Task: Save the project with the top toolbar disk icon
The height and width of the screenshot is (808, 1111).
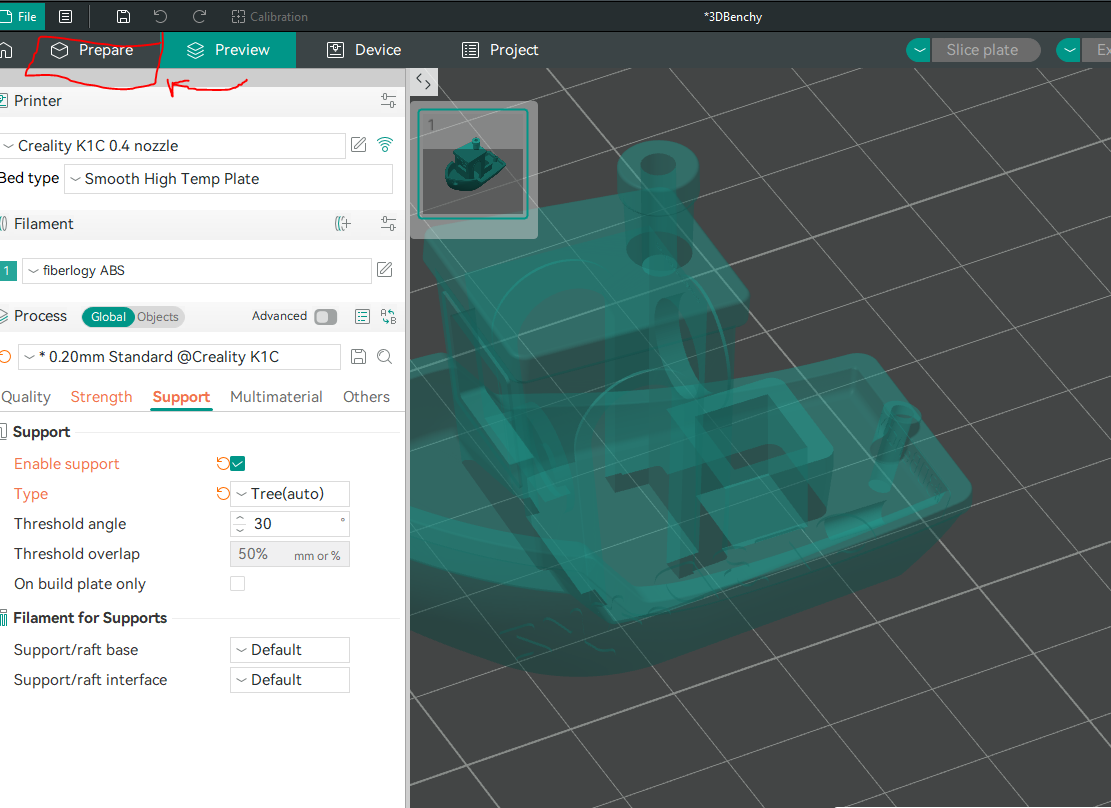Action: pyautogui.click(x=123, y=16)
